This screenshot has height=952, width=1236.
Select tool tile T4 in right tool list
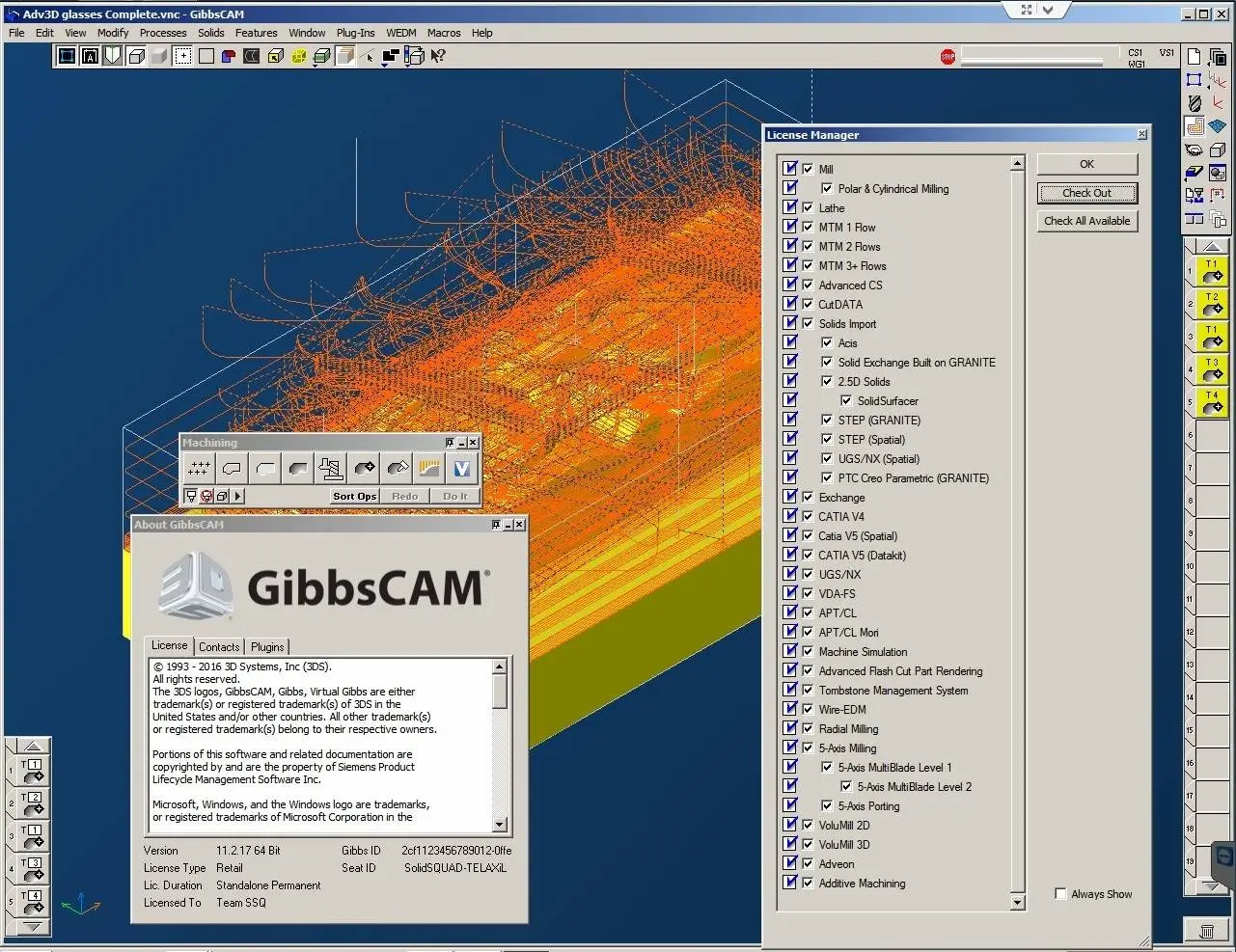[1212, 402]
